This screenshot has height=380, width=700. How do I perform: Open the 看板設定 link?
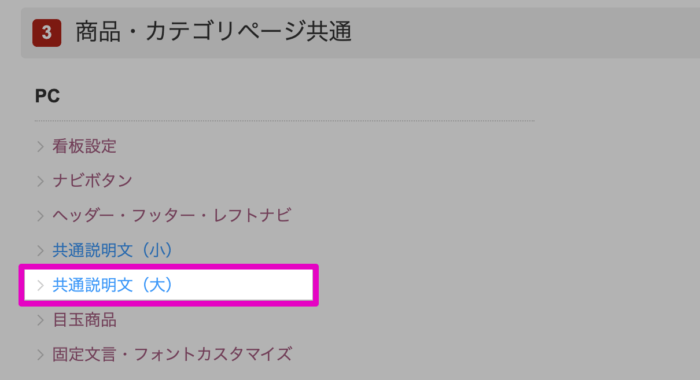point(84,146)
